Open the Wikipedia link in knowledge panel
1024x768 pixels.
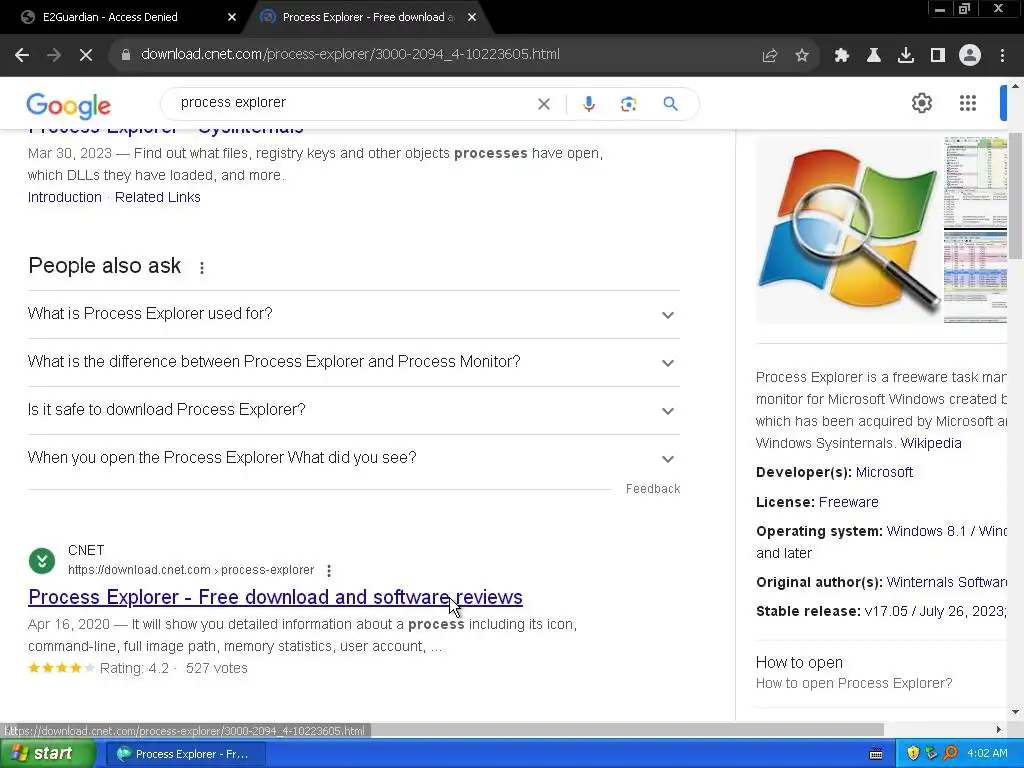931,443
